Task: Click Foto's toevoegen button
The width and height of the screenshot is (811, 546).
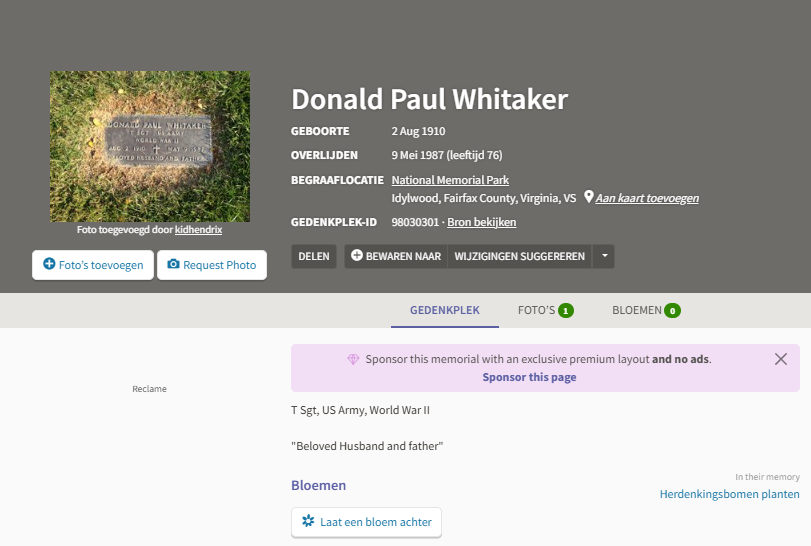Action: click(93, 265)
